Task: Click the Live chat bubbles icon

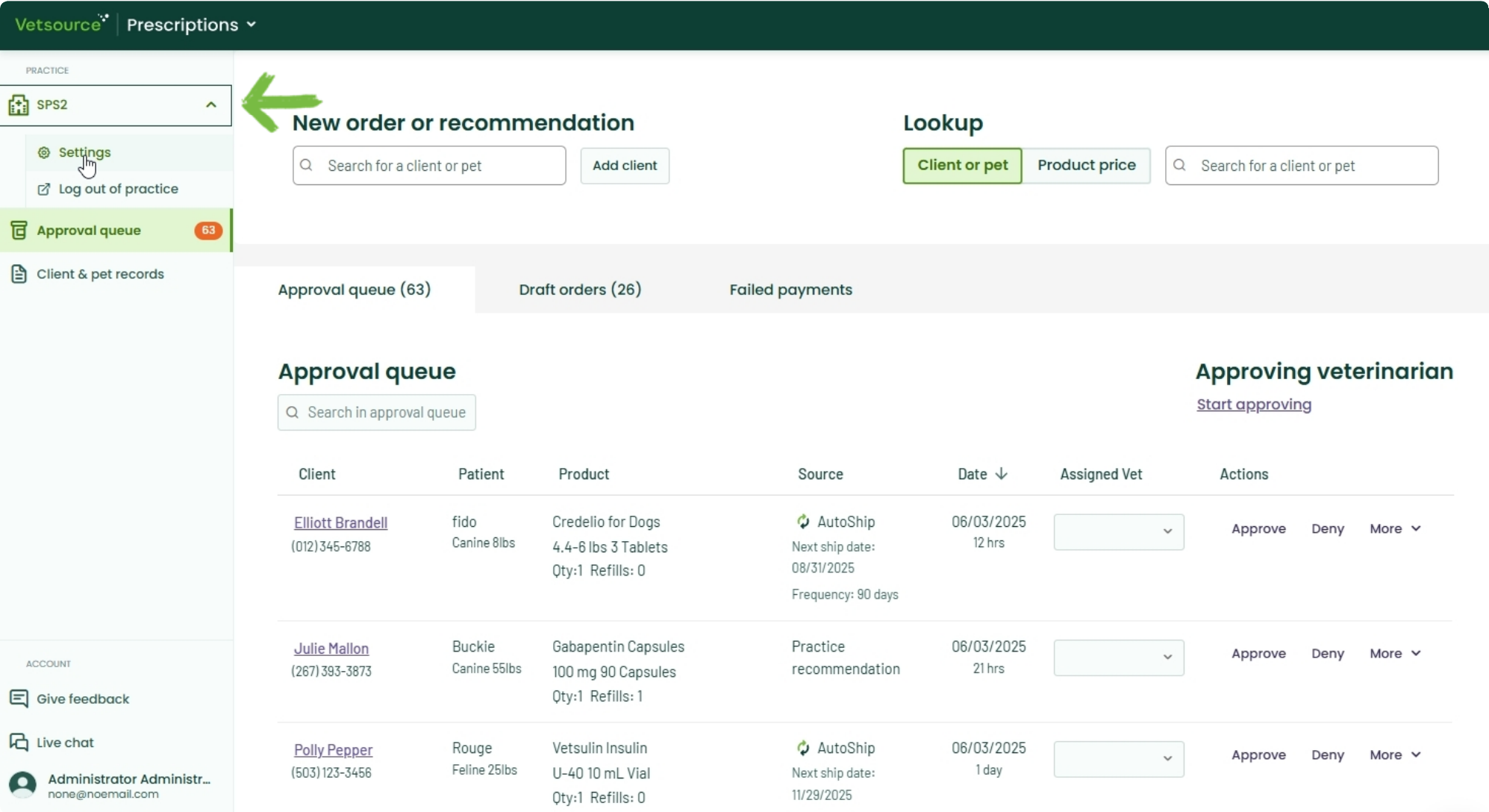Action: click(x=19, y=742)
